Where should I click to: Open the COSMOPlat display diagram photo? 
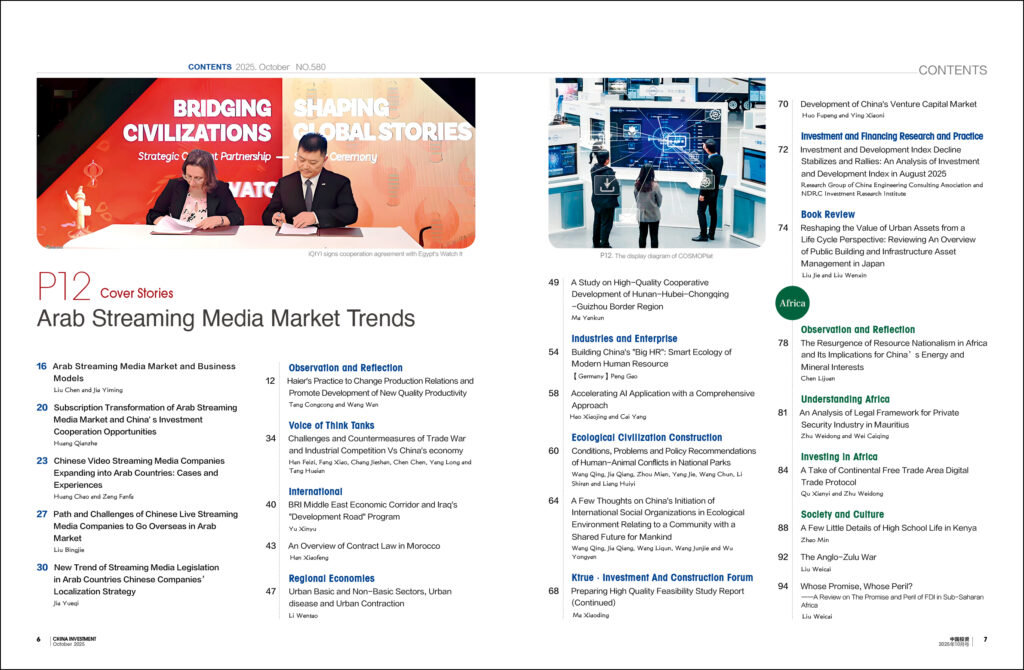(x=656, y=162)
